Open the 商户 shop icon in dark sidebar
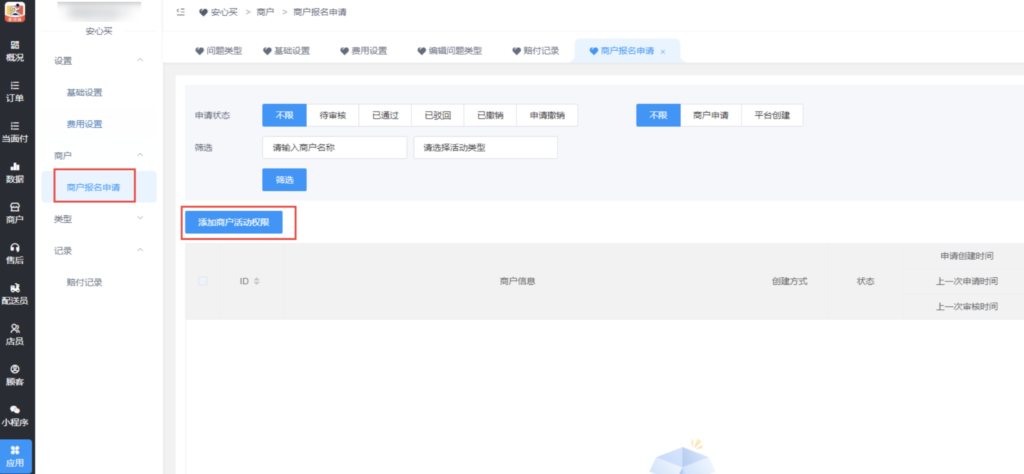 coord(14,213)
